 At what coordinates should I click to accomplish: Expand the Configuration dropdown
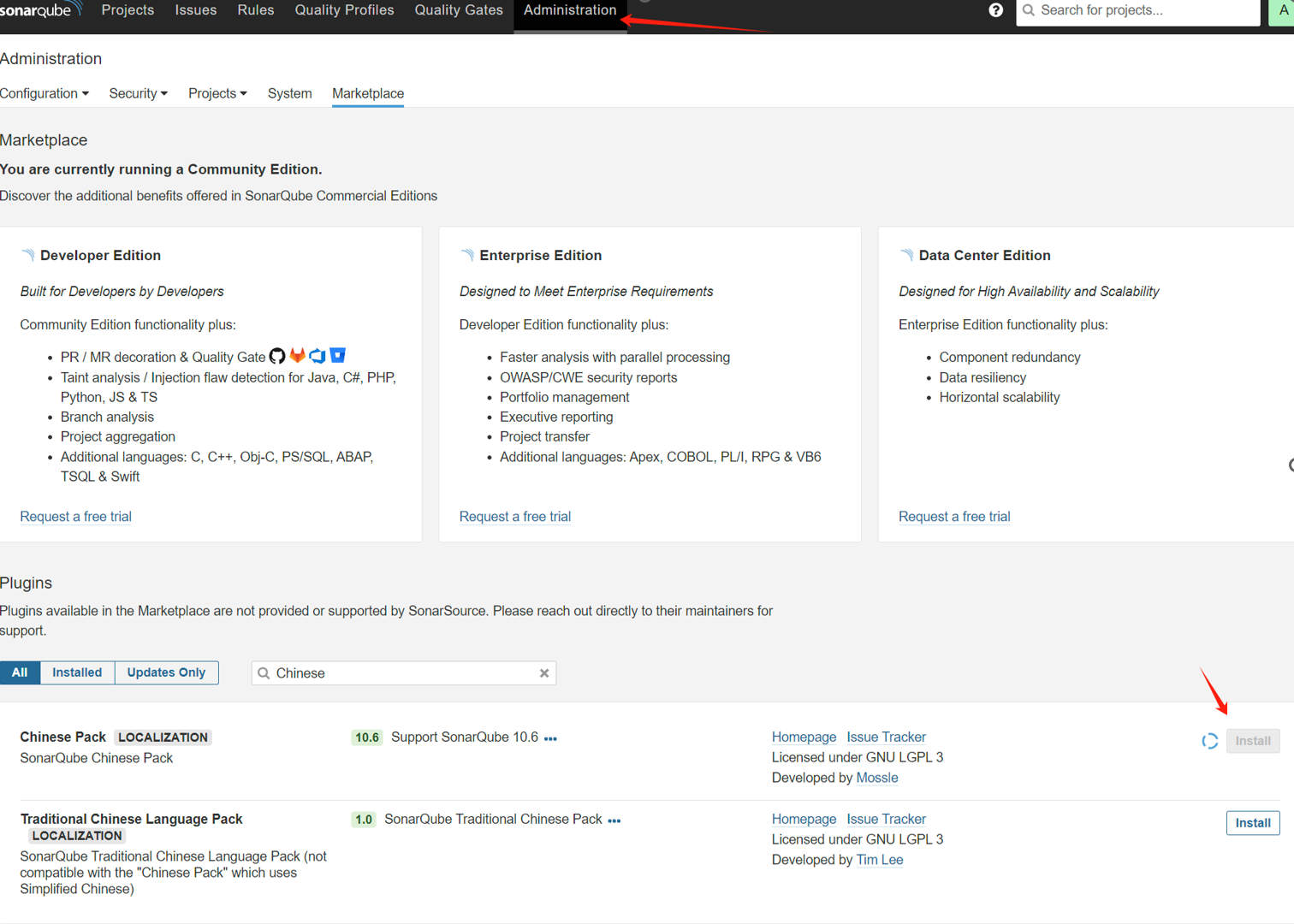click(44, 93)
